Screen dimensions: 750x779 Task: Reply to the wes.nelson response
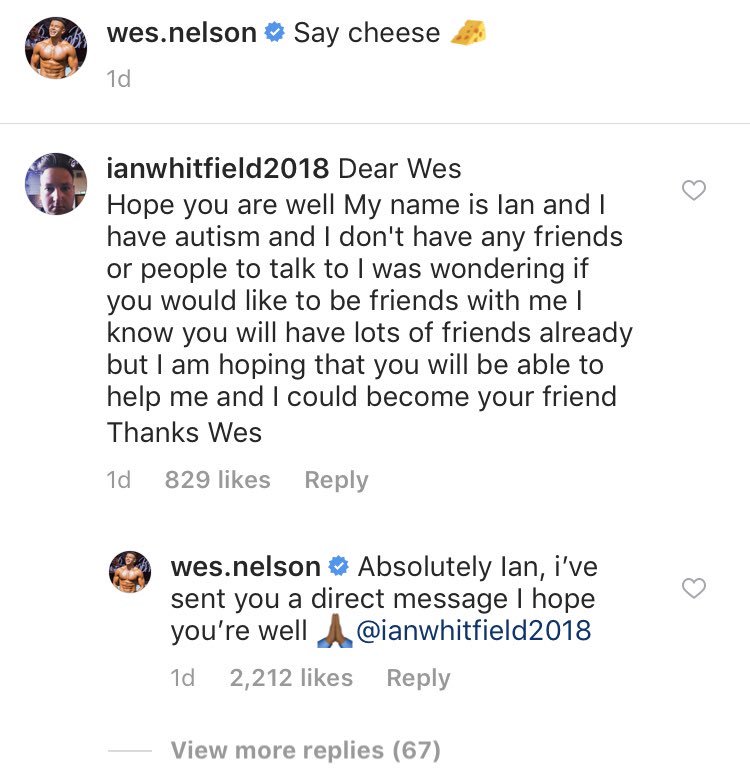(418, 678)
